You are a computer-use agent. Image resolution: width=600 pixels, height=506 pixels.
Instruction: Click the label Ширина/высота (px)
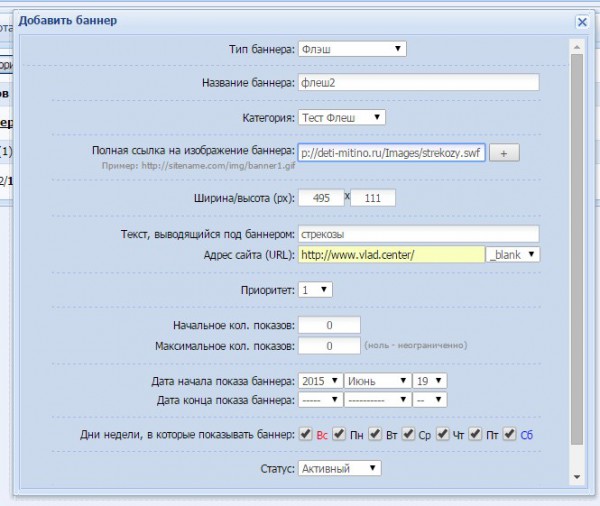click(244, 198)
